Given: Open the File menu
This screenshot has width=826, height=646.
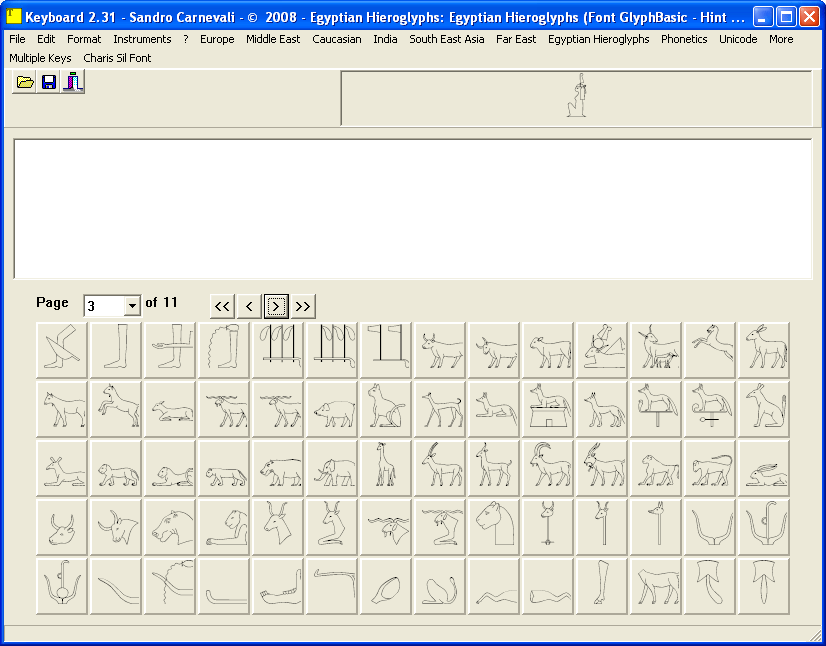Looking at the screenshot, I should coord(17,39).
